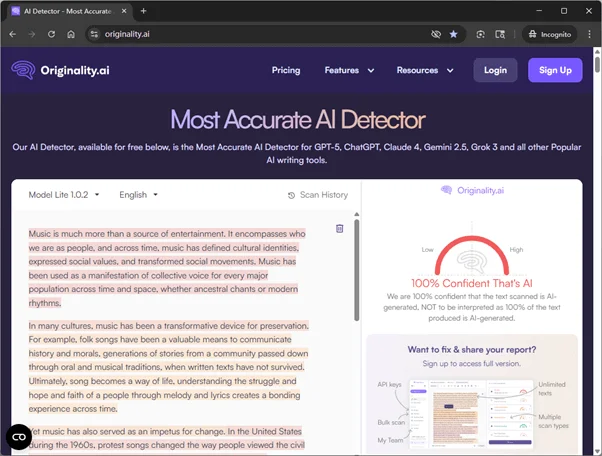The image size is (602, 456).
Task: Click the Login button
Action: [495, 70]
